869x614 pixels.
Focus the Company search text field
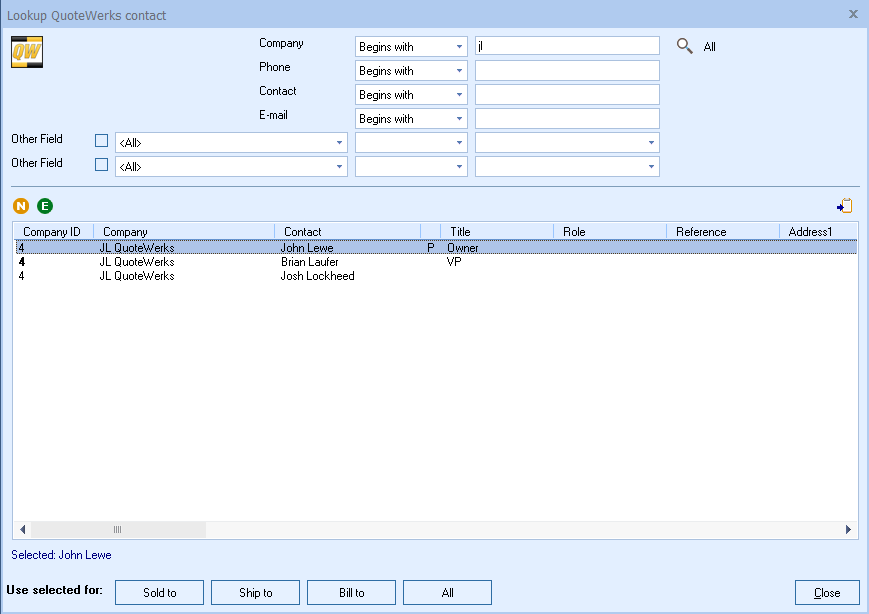[567, 46]
